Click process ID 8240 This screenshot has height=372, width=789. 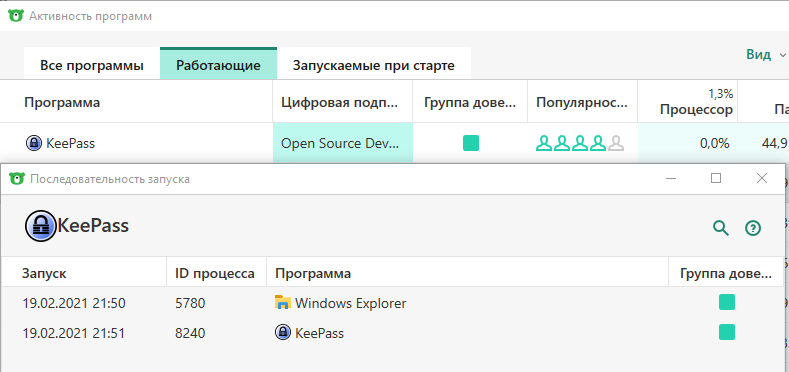[x=190, y=333]
